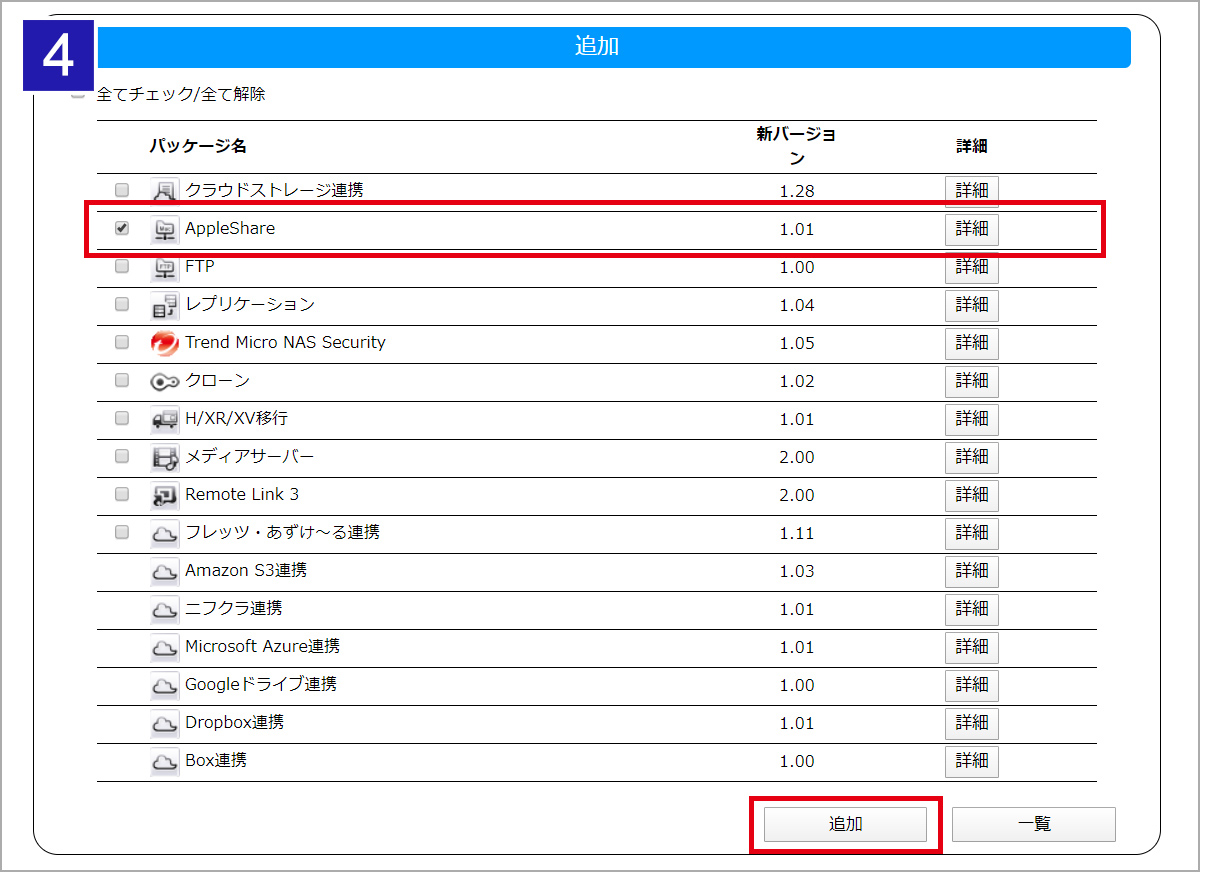This screenshot has width=1213, height=872.
Task: Open 詳細 for AppleShare
Action: (972, 229)
